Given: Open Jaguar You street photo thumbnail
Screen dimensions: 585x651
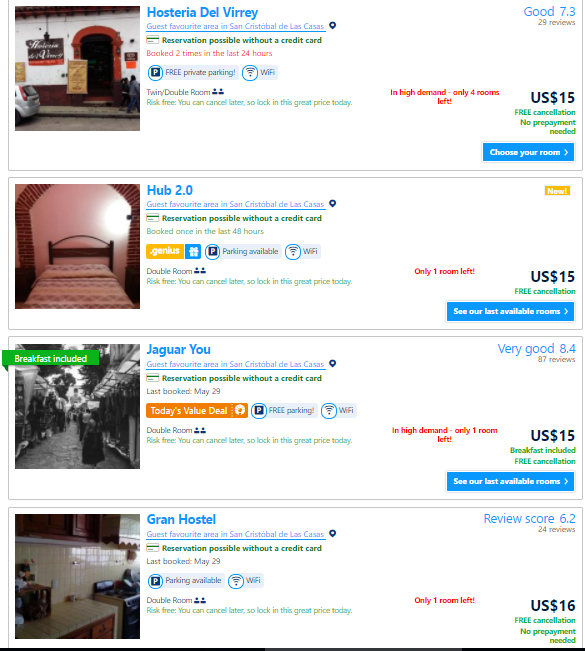Looking at the screenshot, I should pyautogui.click(x=77, y=406).
